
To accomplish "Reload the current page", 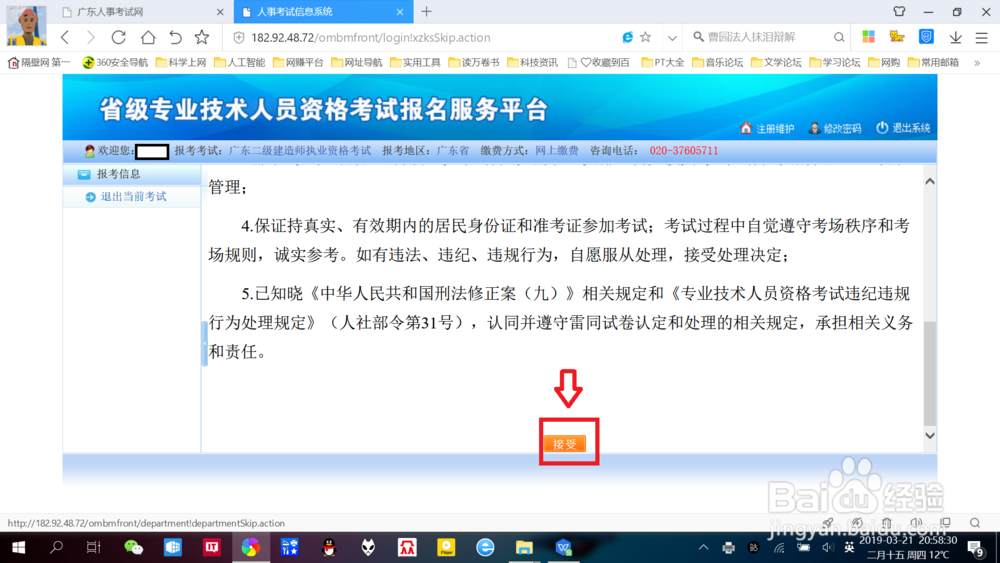I will [x=119, y=38].
